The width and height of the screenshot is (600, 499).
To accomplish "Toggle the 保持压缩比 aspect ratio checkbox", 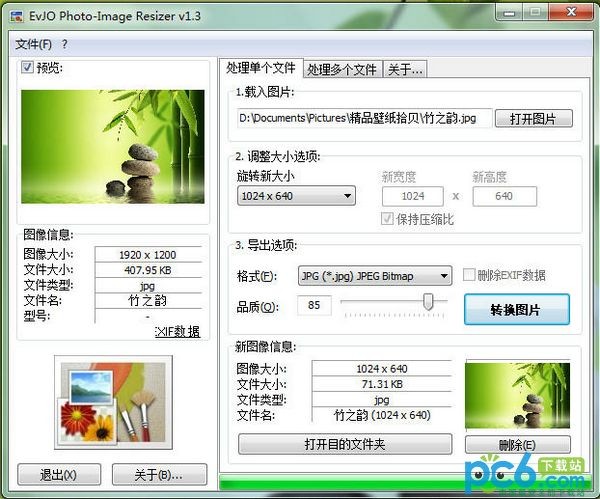I will (388, 219).
